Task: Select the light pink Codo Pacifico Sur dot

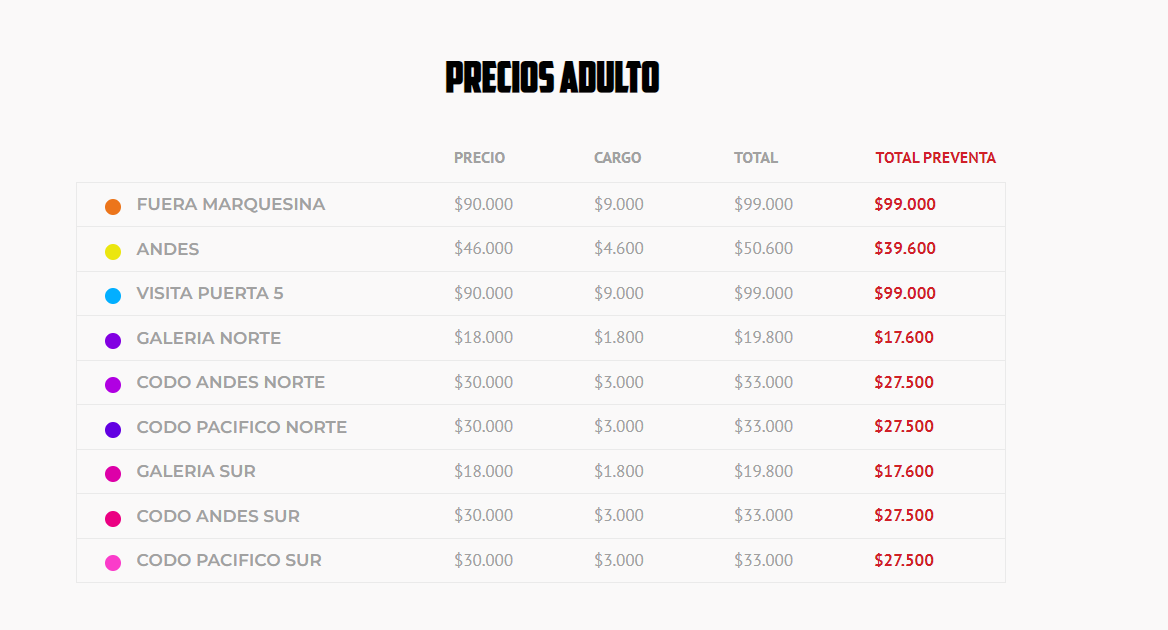Action: [113, 563]
